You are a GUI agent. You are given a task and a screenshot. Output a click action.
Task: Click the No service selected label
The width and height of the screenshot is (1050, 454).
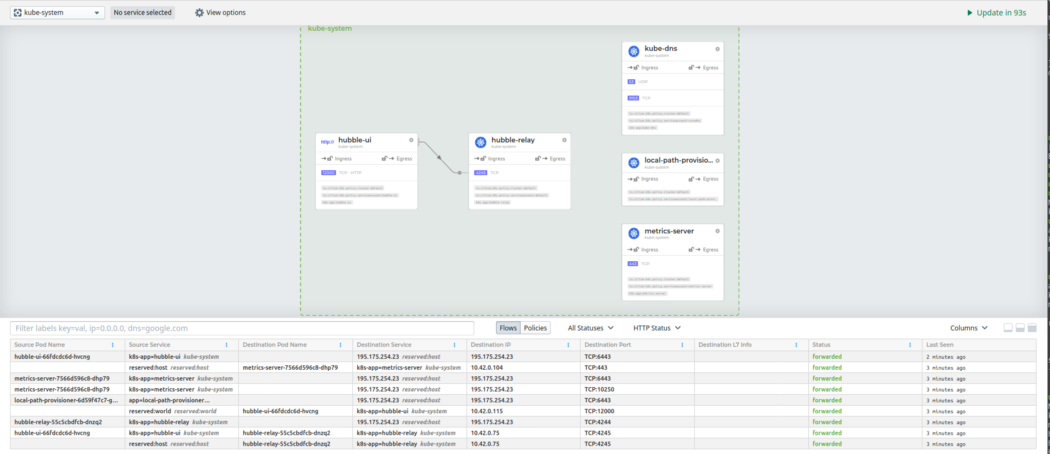coord(143,13)
